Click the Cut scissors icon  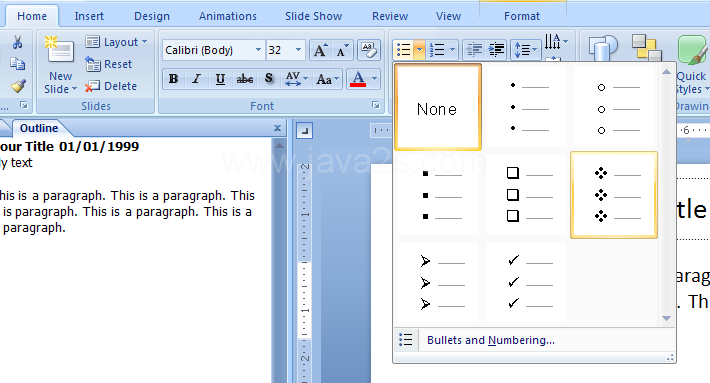click(x=17, y=42)
